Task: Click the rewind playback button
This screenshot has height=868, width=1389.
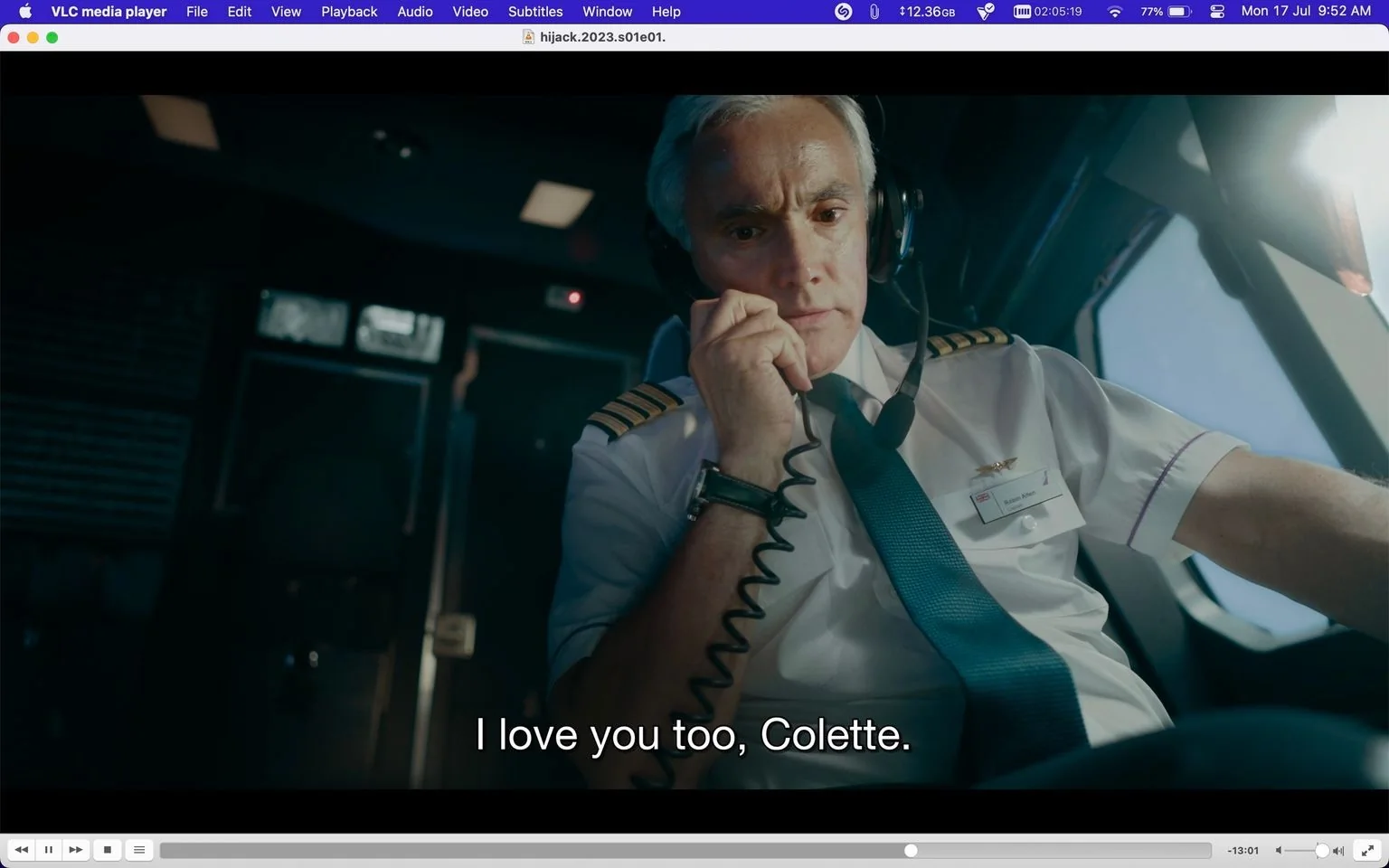Action: 21,850
